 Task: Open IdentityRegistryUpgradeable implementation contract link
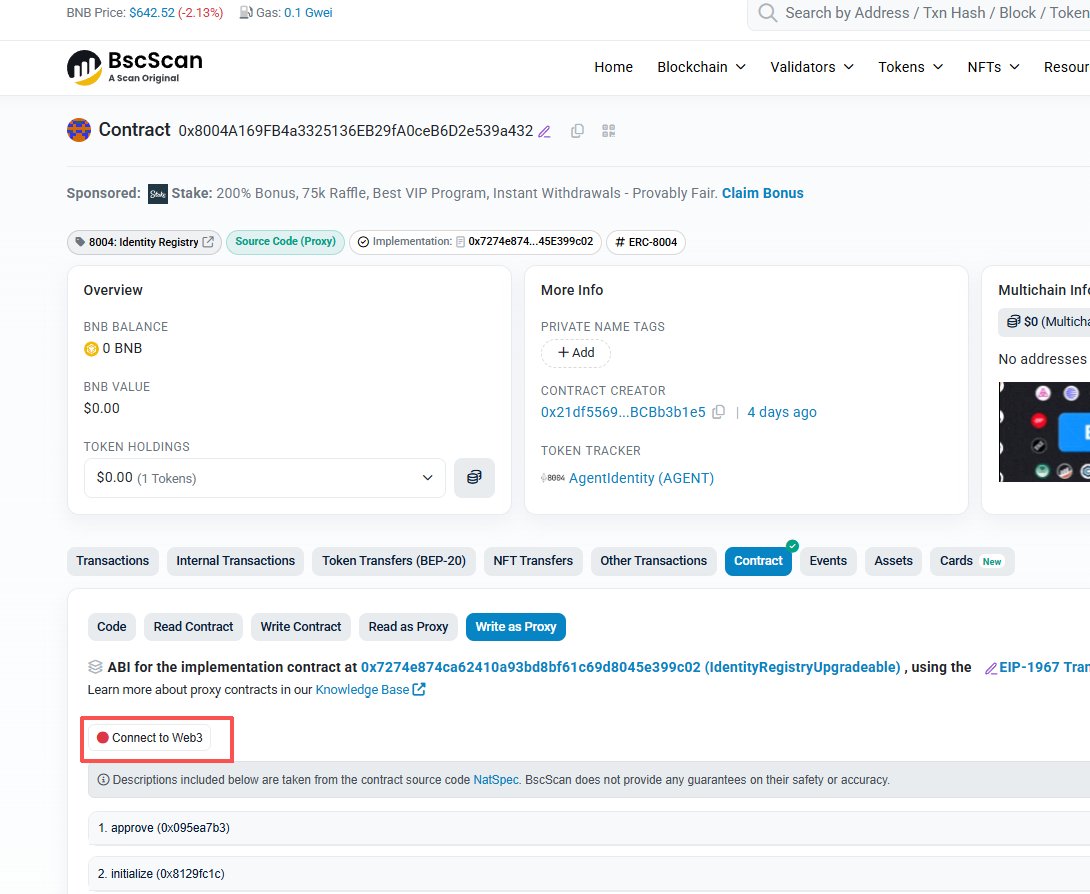[x=631, y=667]
